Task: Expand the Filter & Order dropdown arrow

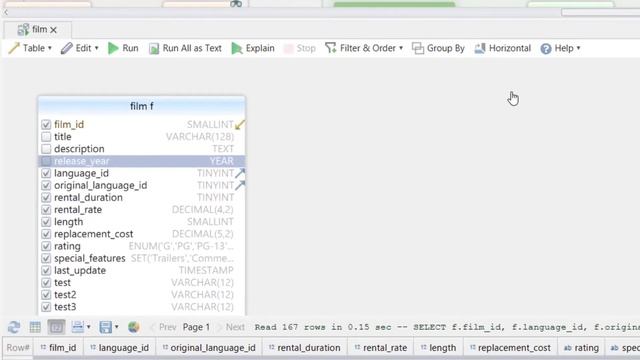Action: (401, 48)
